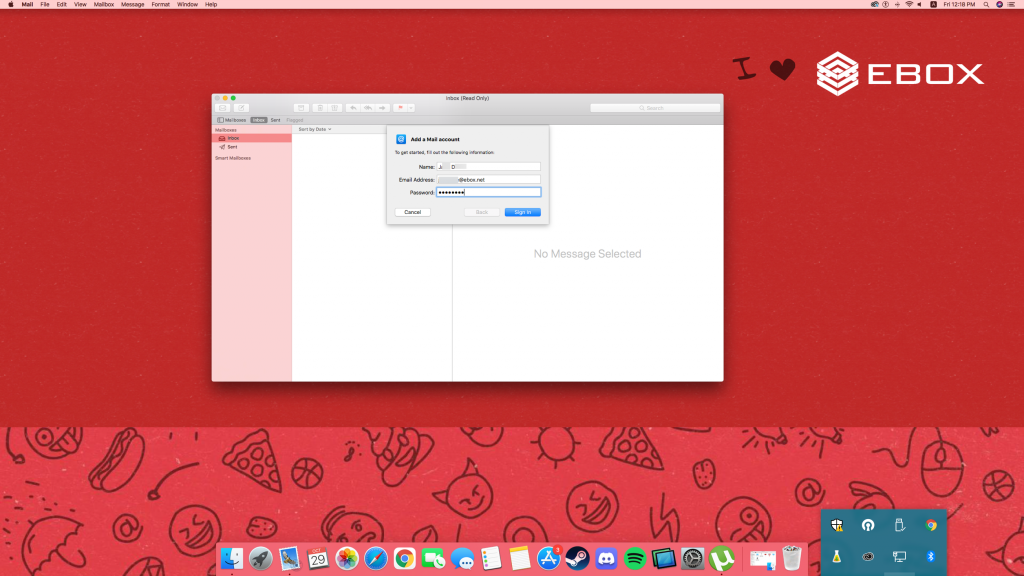Open the flag color dropdown arrow
Screen dimensions: 1024x576
pos(411,108)
